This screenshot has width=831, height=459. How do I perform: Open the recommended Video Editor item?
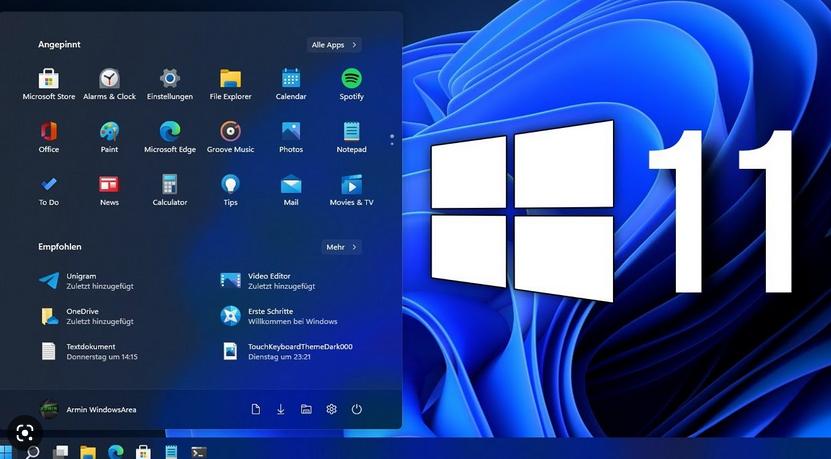tap(269, 281)
